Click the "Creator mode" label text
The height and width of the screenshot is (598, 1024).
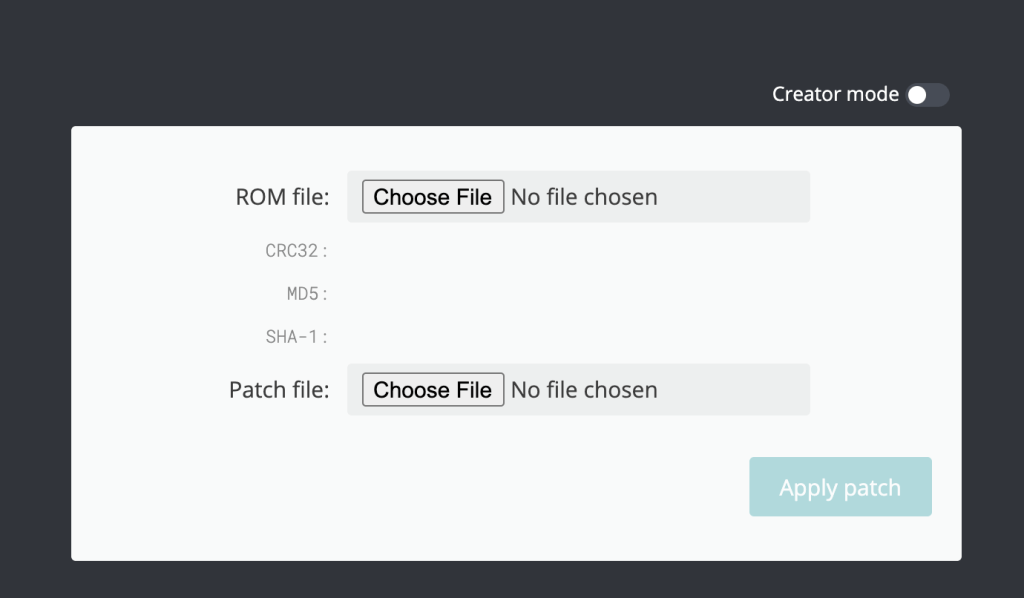pyautogui.click(x=835, y=95)
